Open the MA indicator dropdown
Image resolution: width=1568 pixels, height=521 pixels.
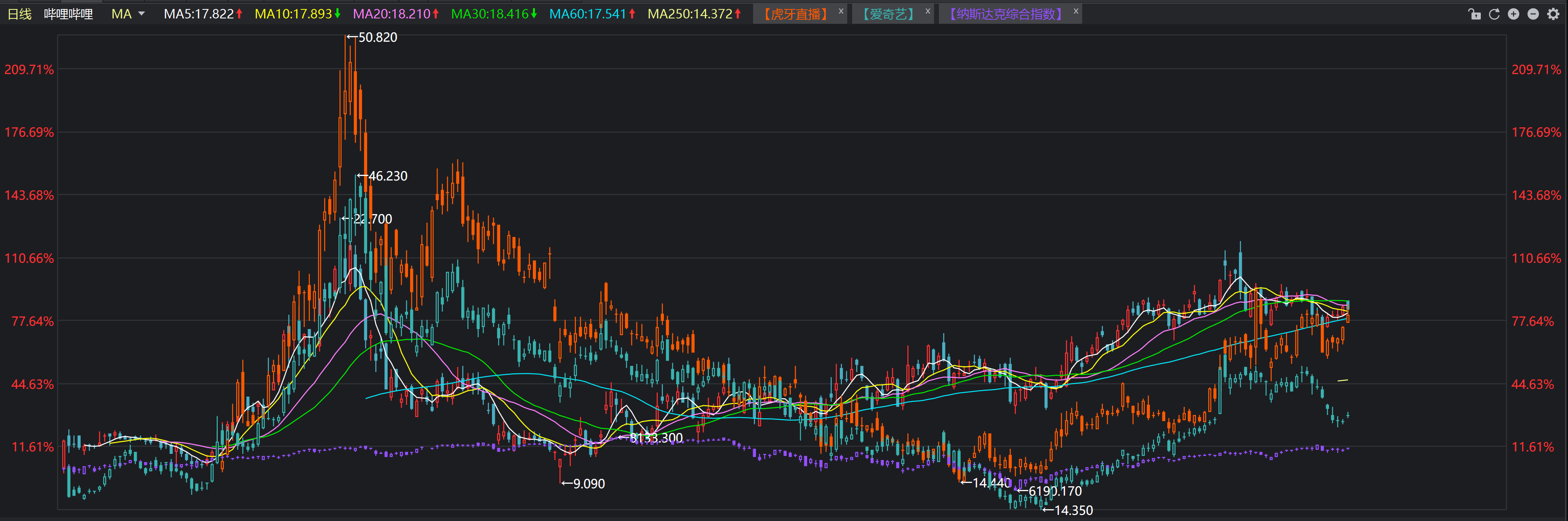128,14
